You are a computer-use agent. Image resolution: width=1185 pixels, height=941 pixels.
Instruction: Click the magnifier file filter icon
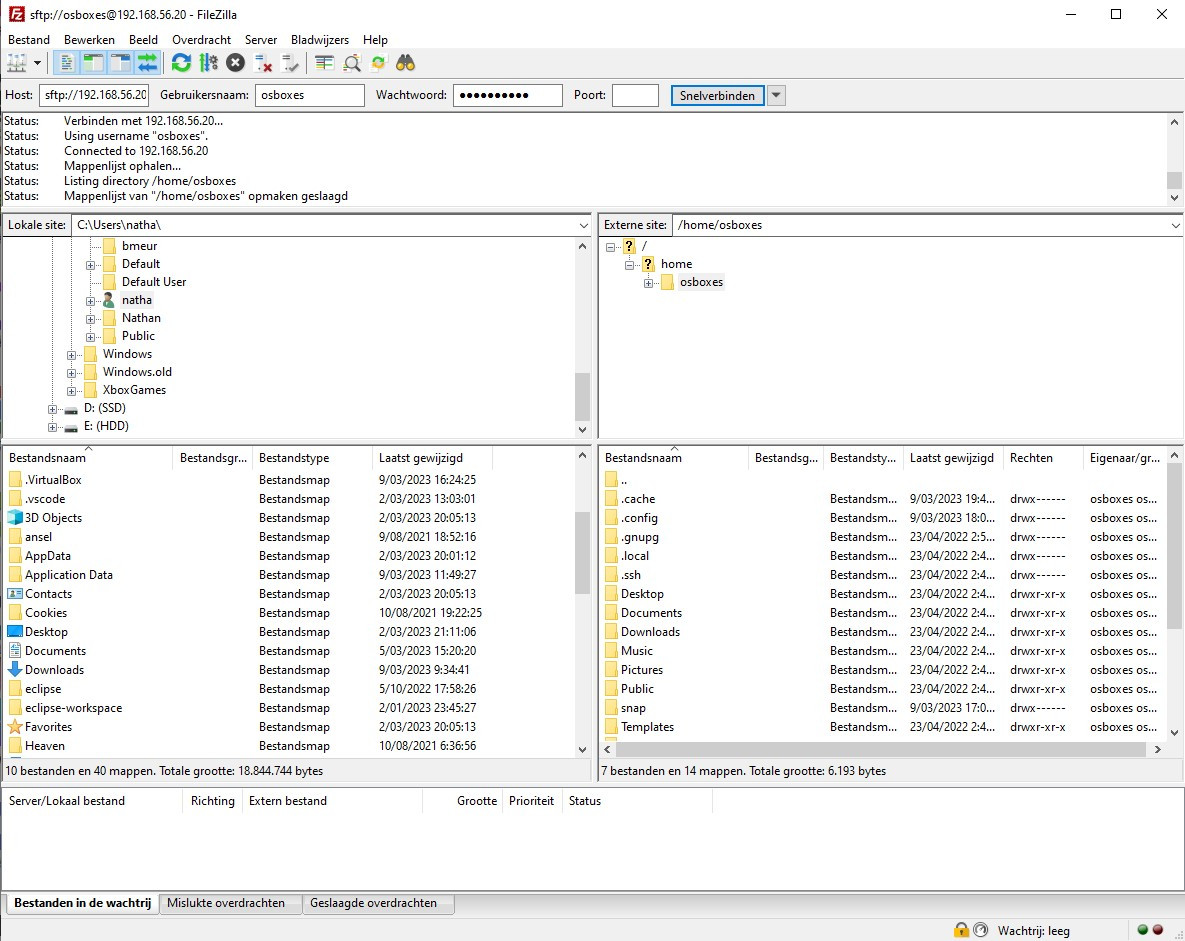click(352, 63)
